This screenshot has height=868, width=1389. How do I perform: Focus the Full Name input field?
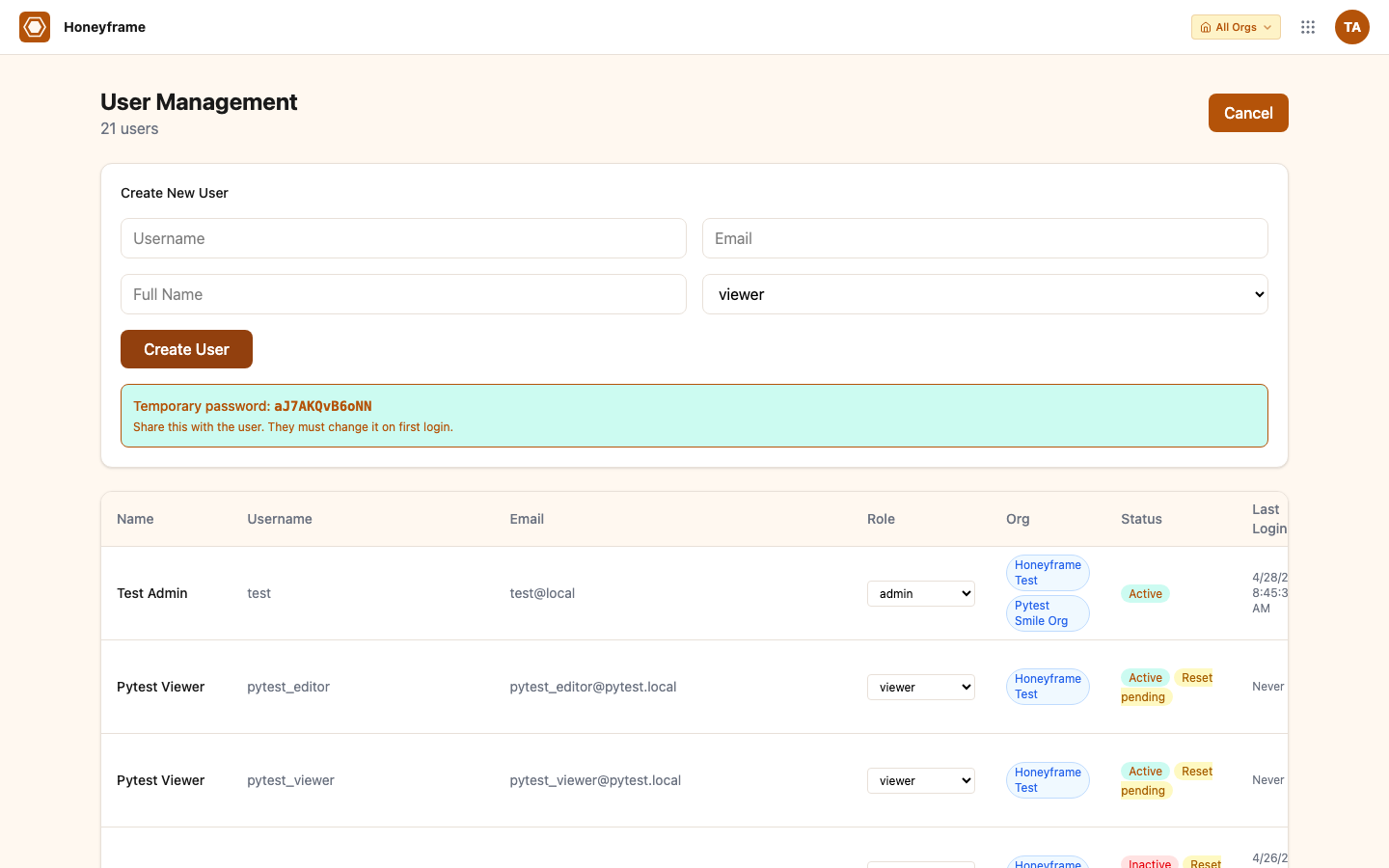[x=403, y=294]
